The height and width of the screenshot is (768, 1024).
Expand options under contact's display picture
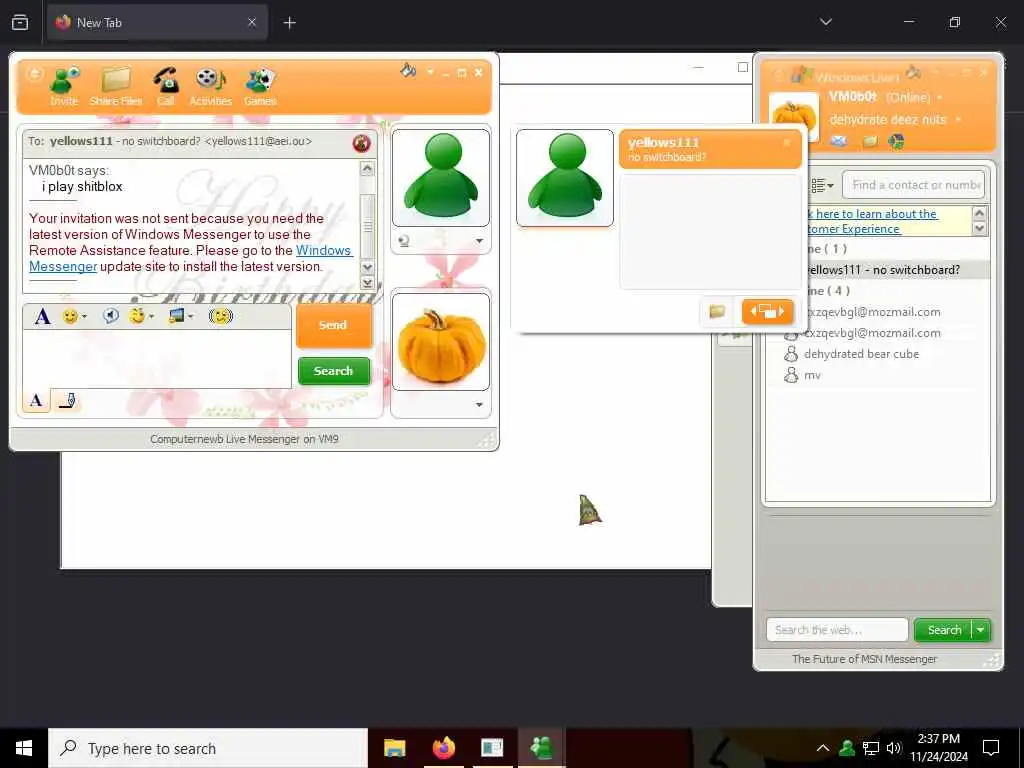pyautogui.click(x=479, y=241)
